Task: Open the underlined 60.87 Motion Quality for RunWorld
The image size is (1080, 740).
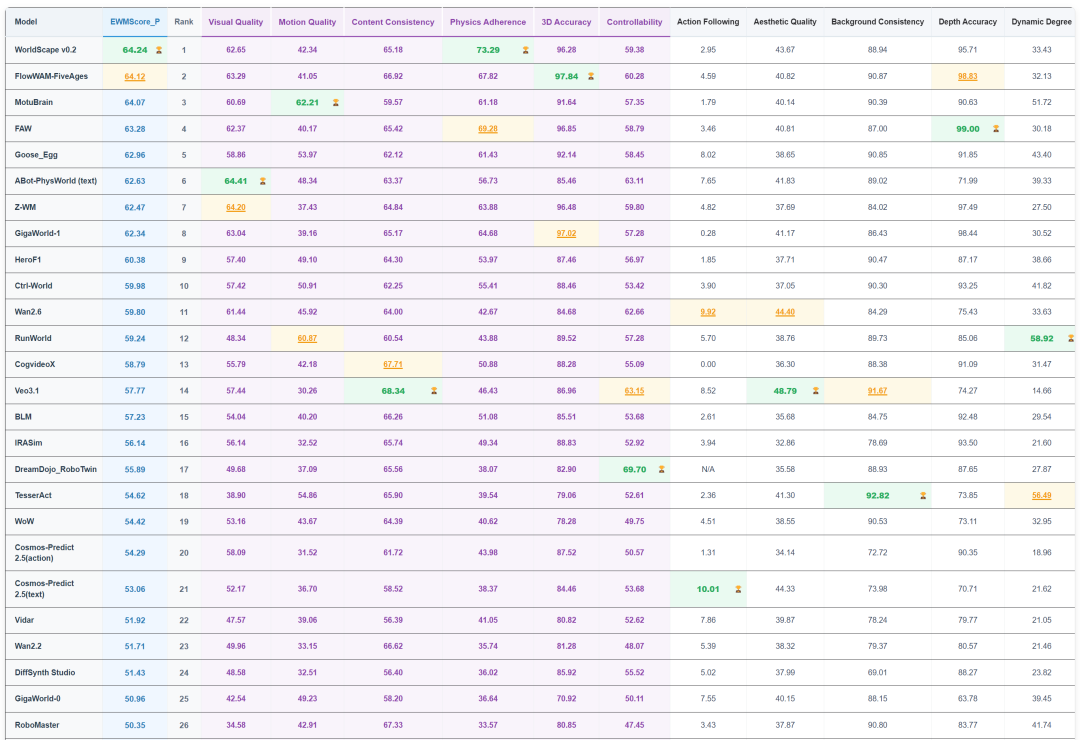Action: tap(307, 338)
